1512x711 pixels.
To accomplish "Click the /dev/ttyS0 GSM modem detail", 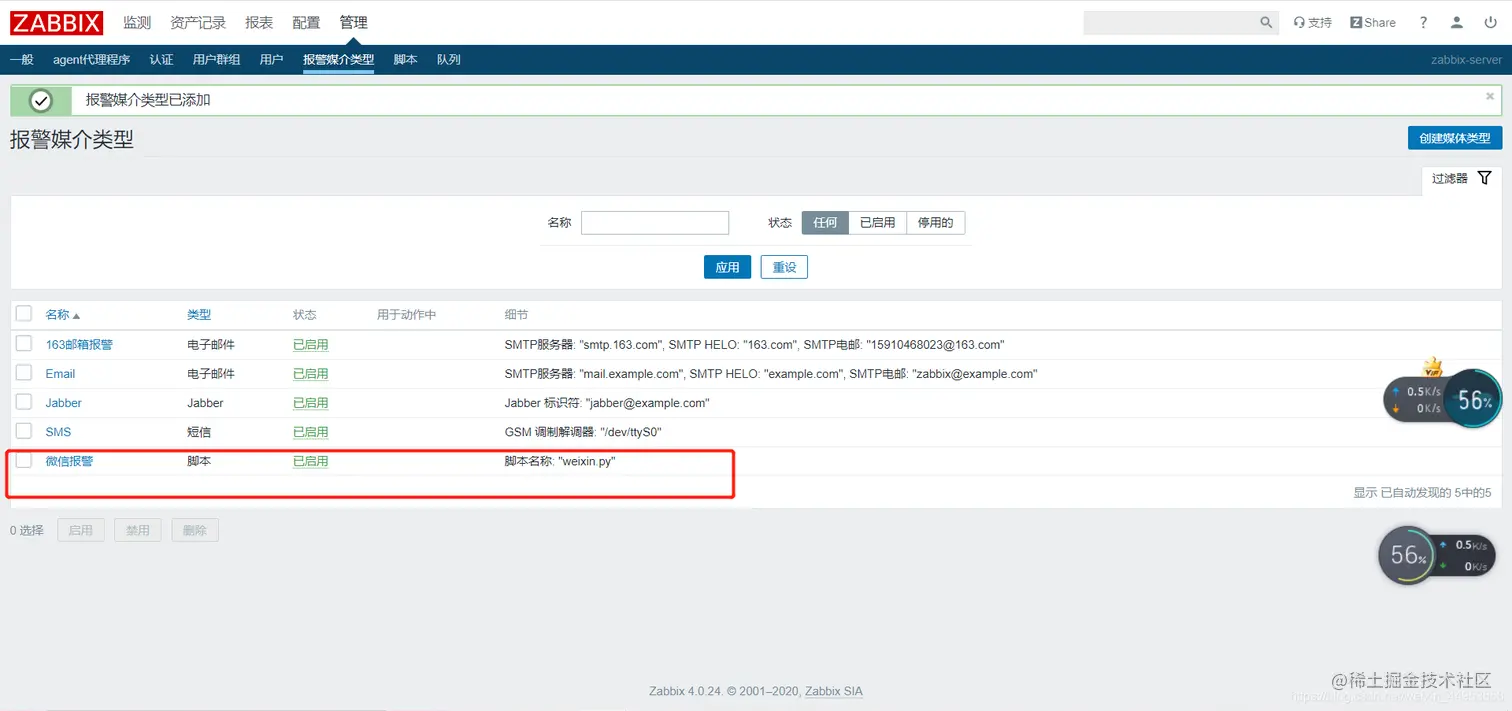I will (x=584, y=432).
